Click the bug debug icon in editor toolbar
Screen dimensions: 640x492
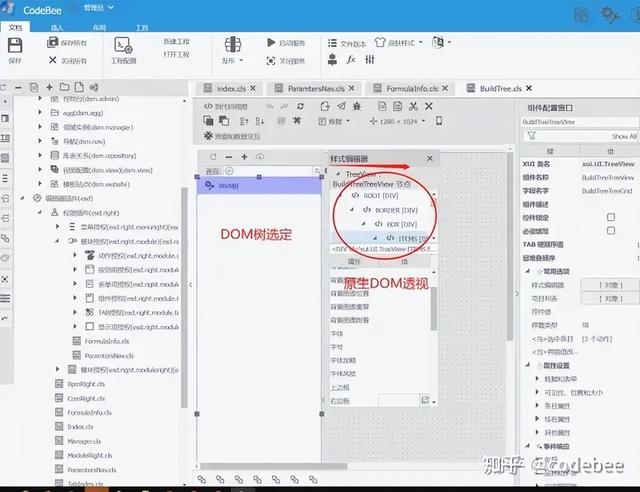357,106
